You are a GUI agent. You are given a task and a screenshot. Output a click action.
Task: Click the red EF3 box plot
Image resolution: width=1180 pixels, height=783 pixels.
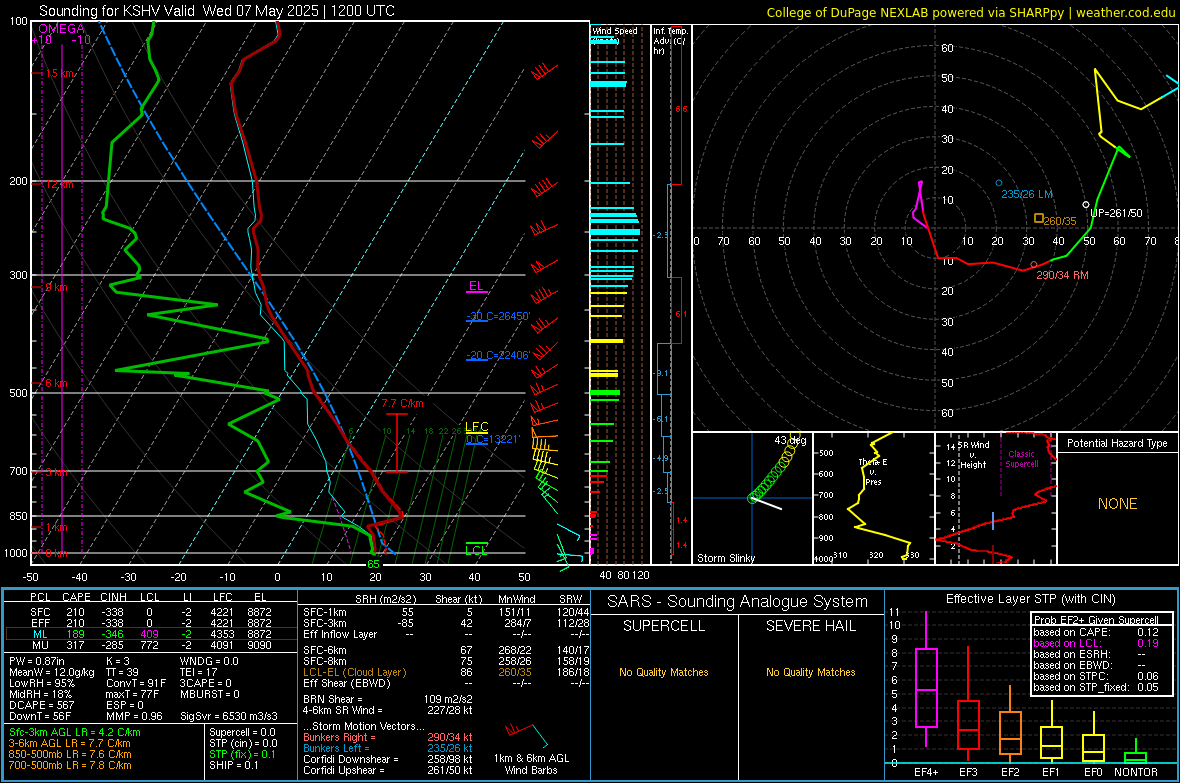pyautogui.click(x=968, y=704)
